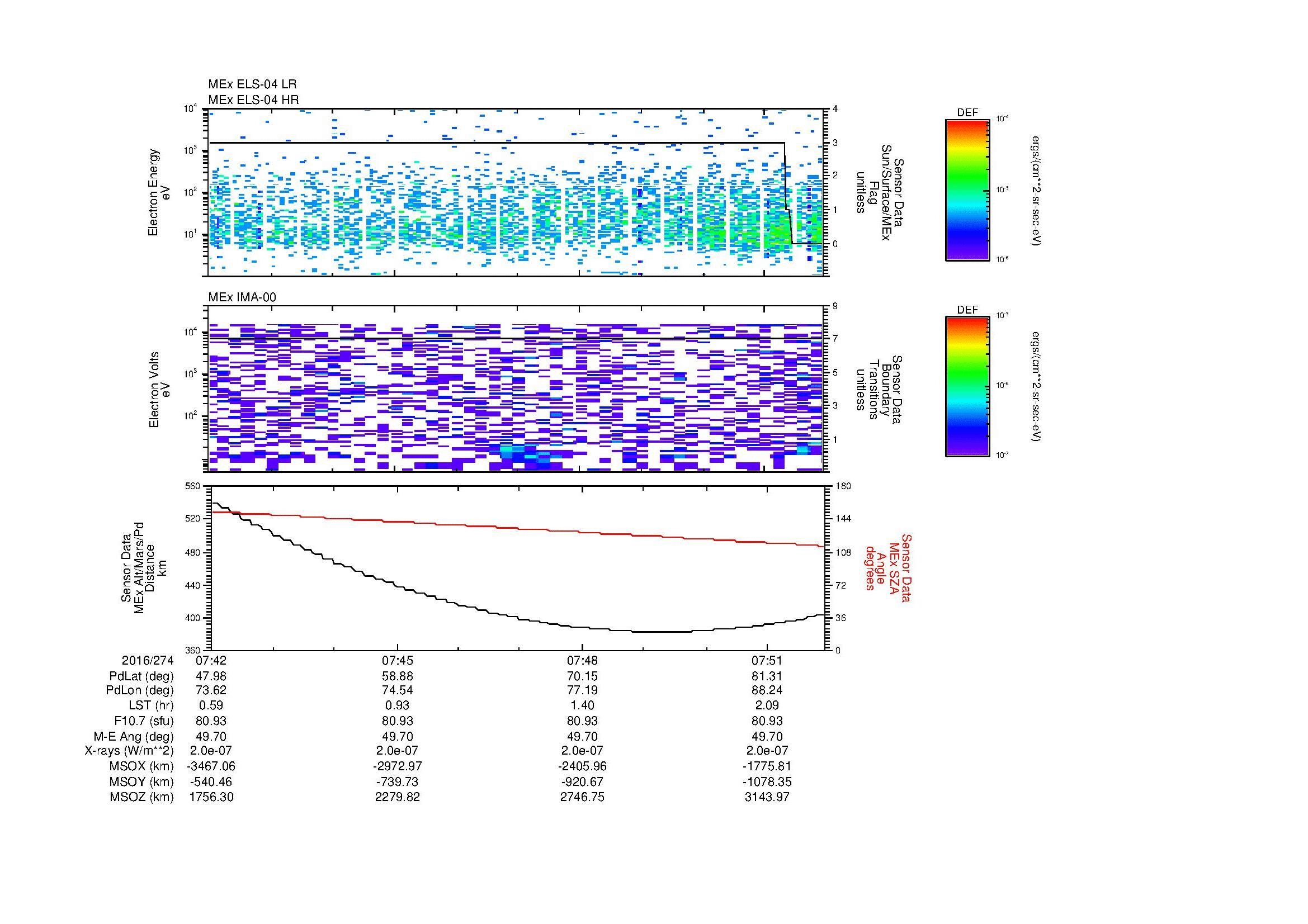Click the PdLon value 88.24
Image resolution: width=1308 pixels, height=924 pixels.
(x=767, y=690)
